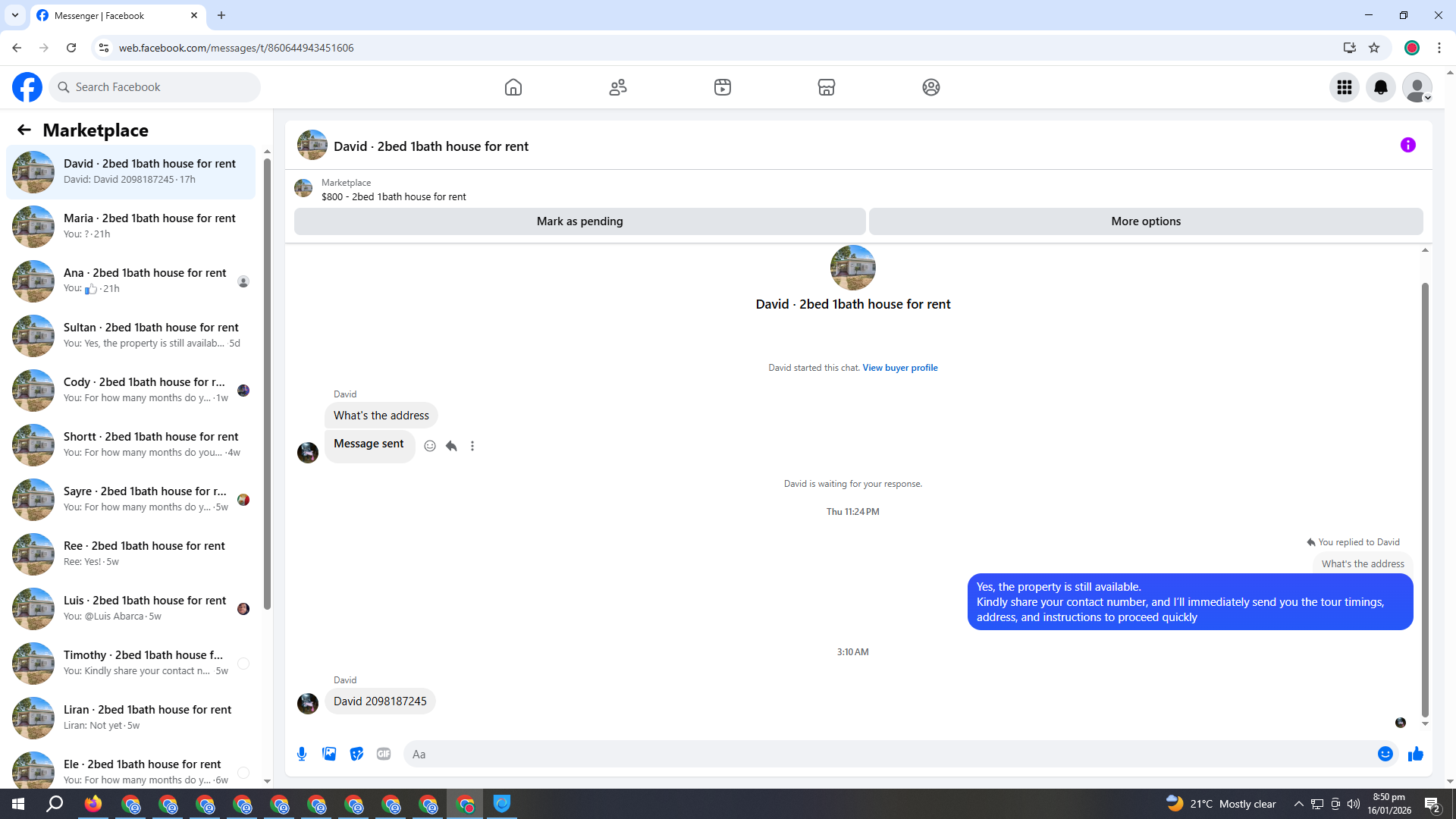React to the "Message sent" bubble
Viewport: 1456px width, 819px height.
coord(430,446)
